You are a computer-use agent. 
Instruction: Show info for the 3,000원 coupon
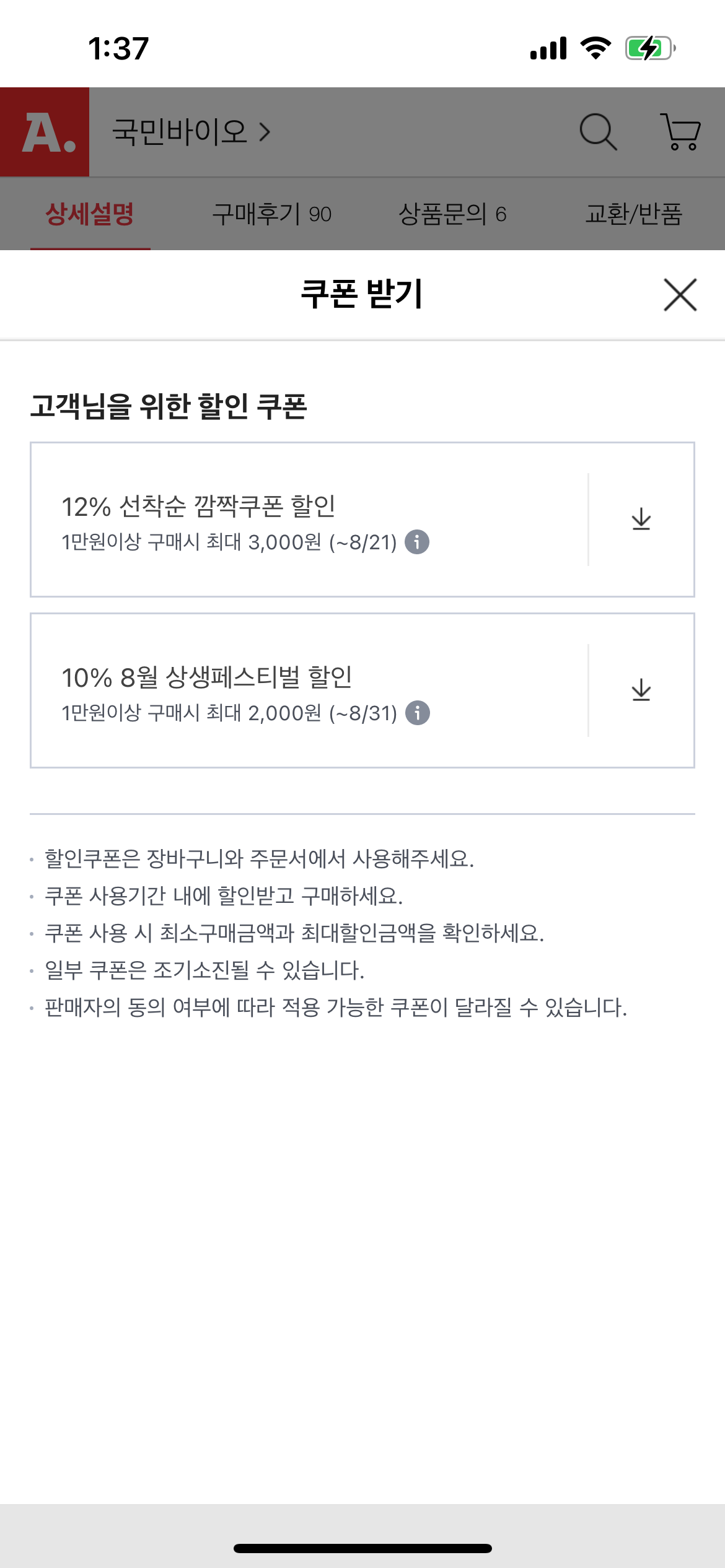[417, 542]
